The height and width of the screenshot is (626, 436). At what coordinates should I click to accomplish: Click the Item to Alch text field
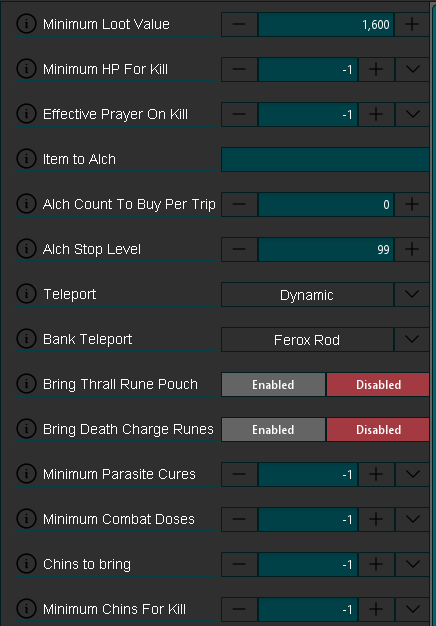(x=325, y=159)
